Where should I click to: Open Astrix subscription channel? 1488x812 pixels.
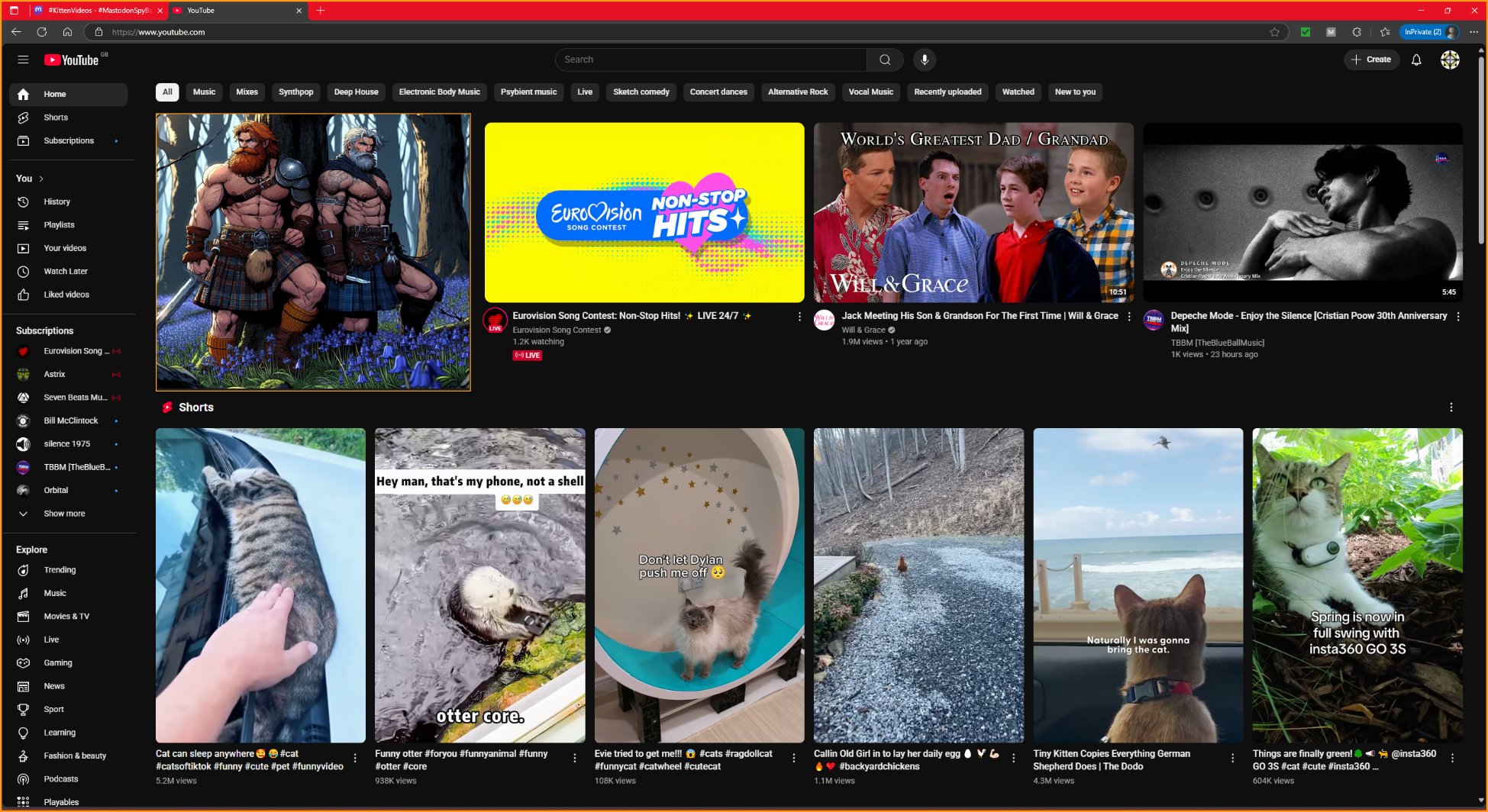click(68, 375)
